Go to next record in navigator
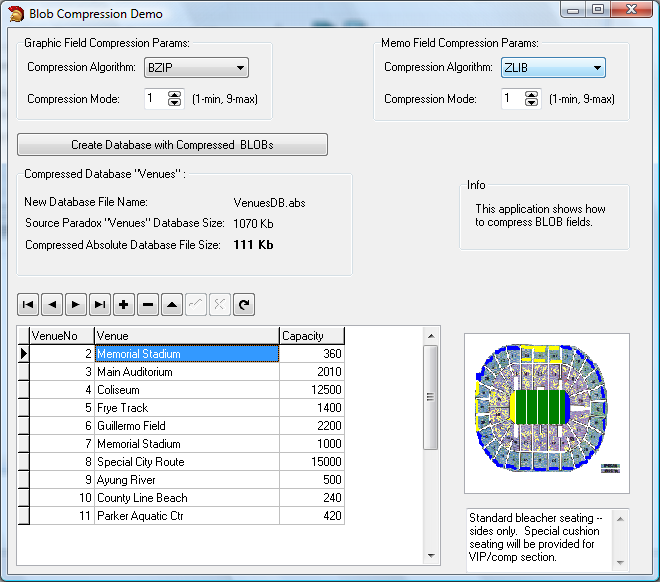Image resolution: width=660 pixels, height=582 pixels. [75, 304]
